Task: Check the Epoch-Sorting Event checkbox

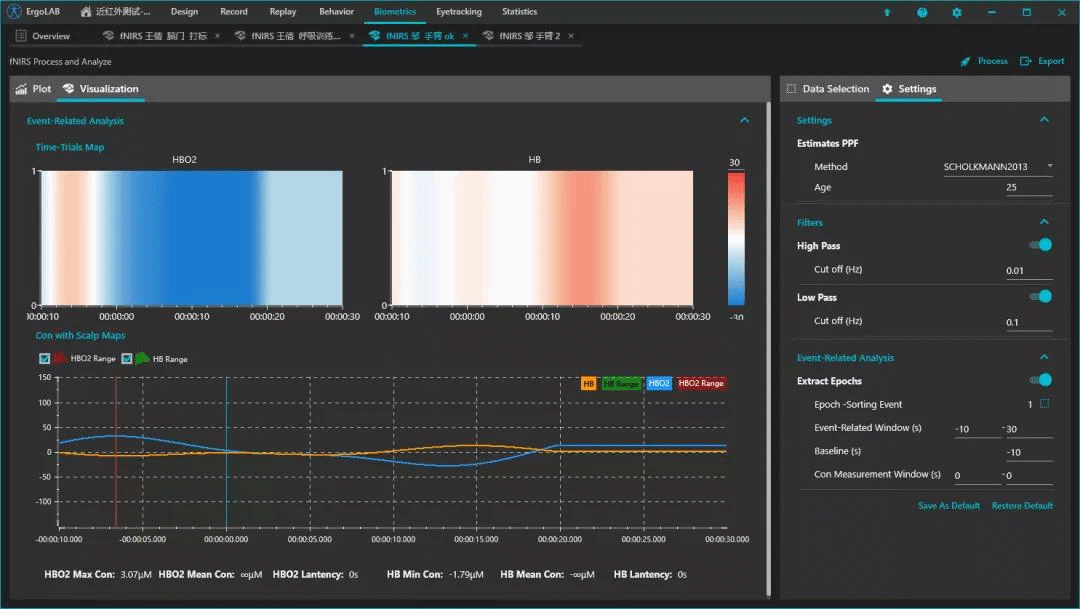Action: pyautogui.click(x=1045, y=404)
